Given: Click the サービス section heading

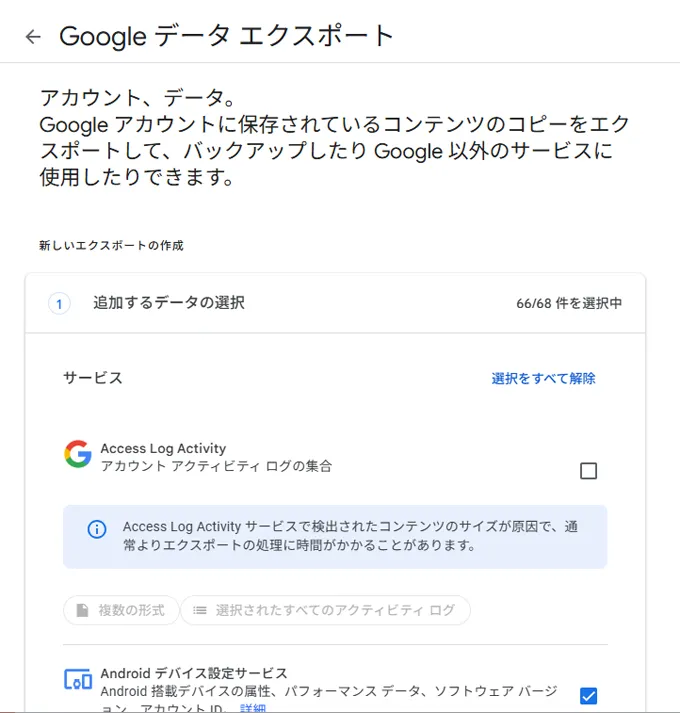Looking at the screenshot, I should (93, 378).
